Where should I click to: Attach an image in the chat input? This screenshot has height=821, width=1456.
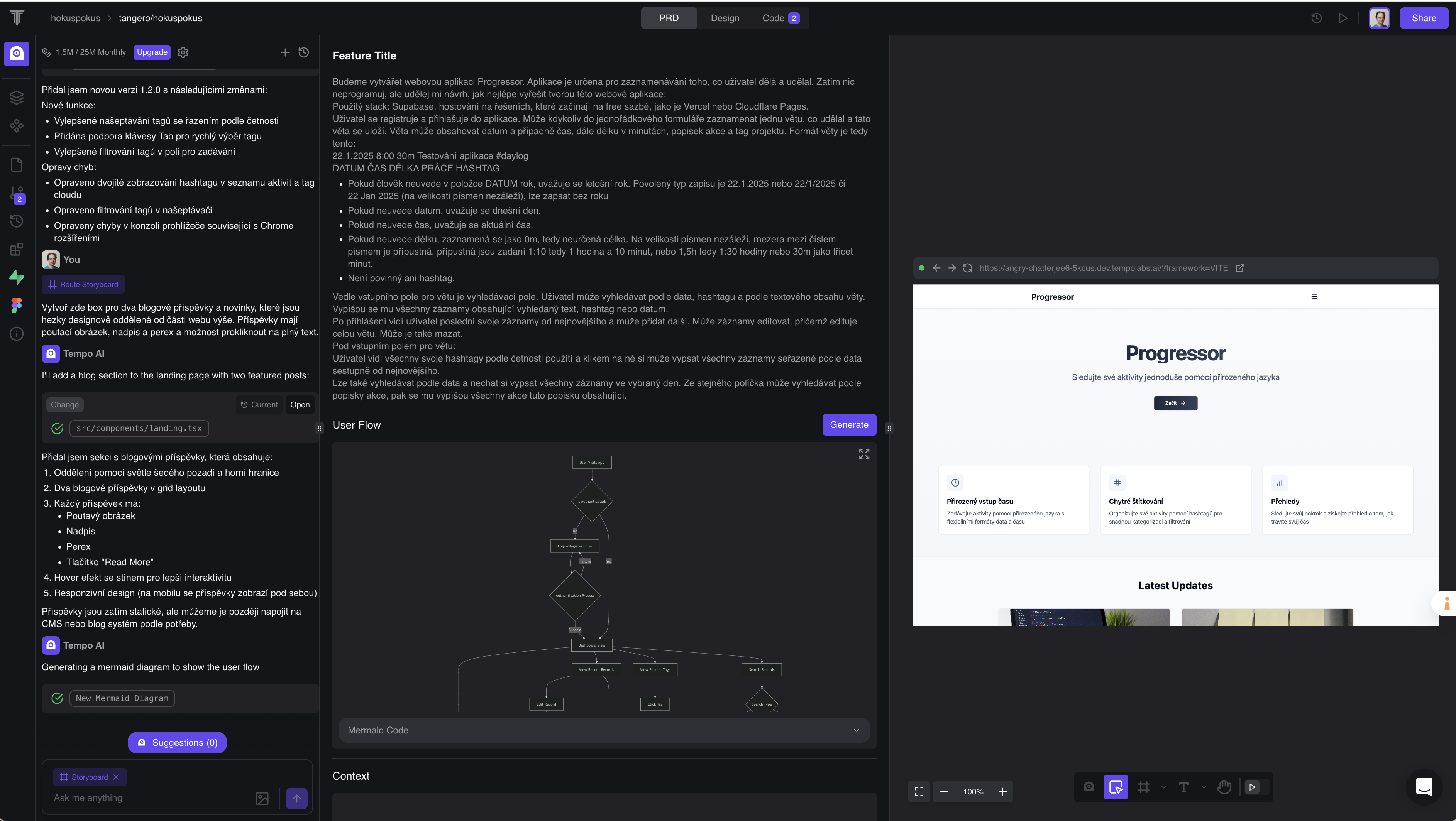(262, 798)
